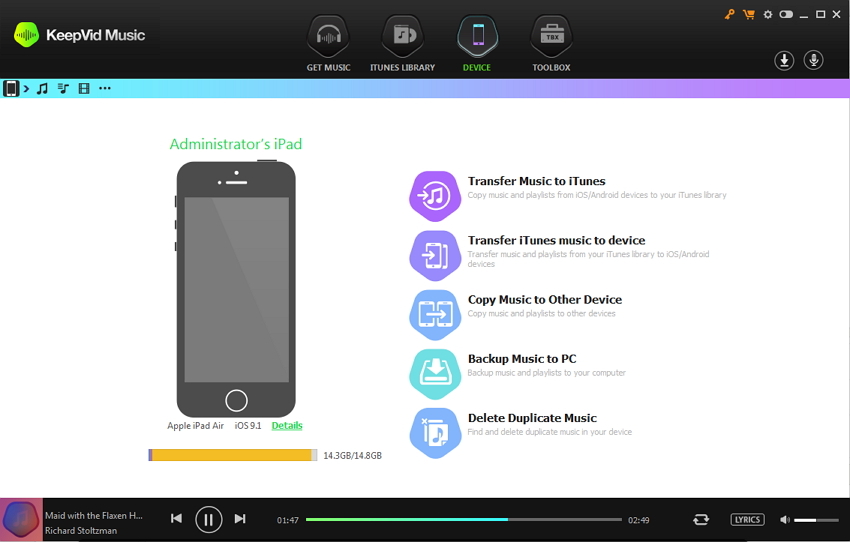This screenshot has width=850, height=542.
Task: Open the shopping cart purchase icon
Action: tap(749, 15)
